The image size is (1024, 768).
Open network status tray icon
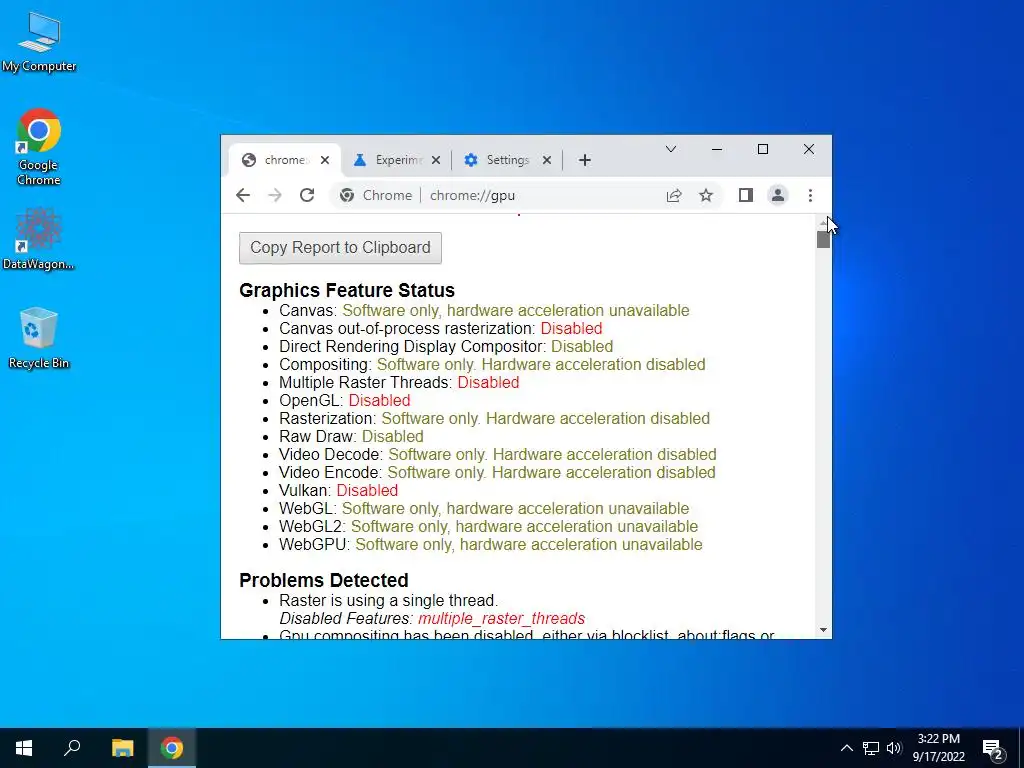click(x=871, y=748)
